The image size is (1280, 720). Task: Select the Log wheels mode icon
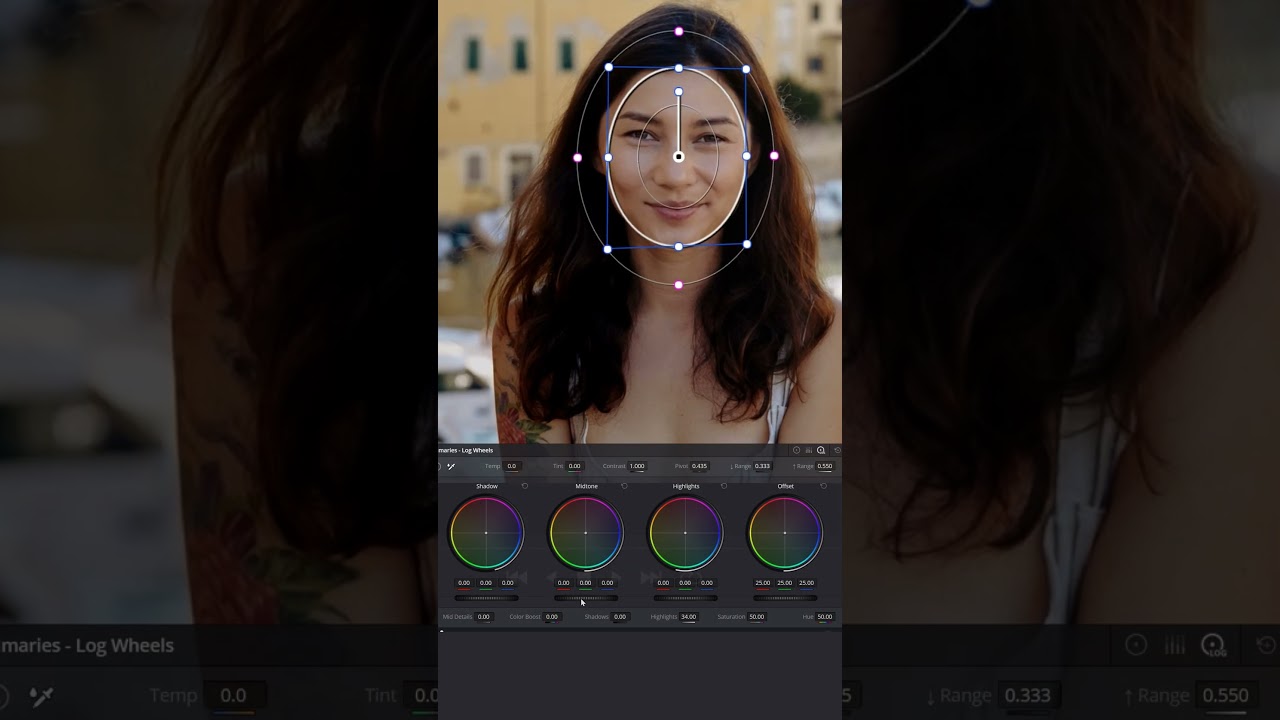821,450
